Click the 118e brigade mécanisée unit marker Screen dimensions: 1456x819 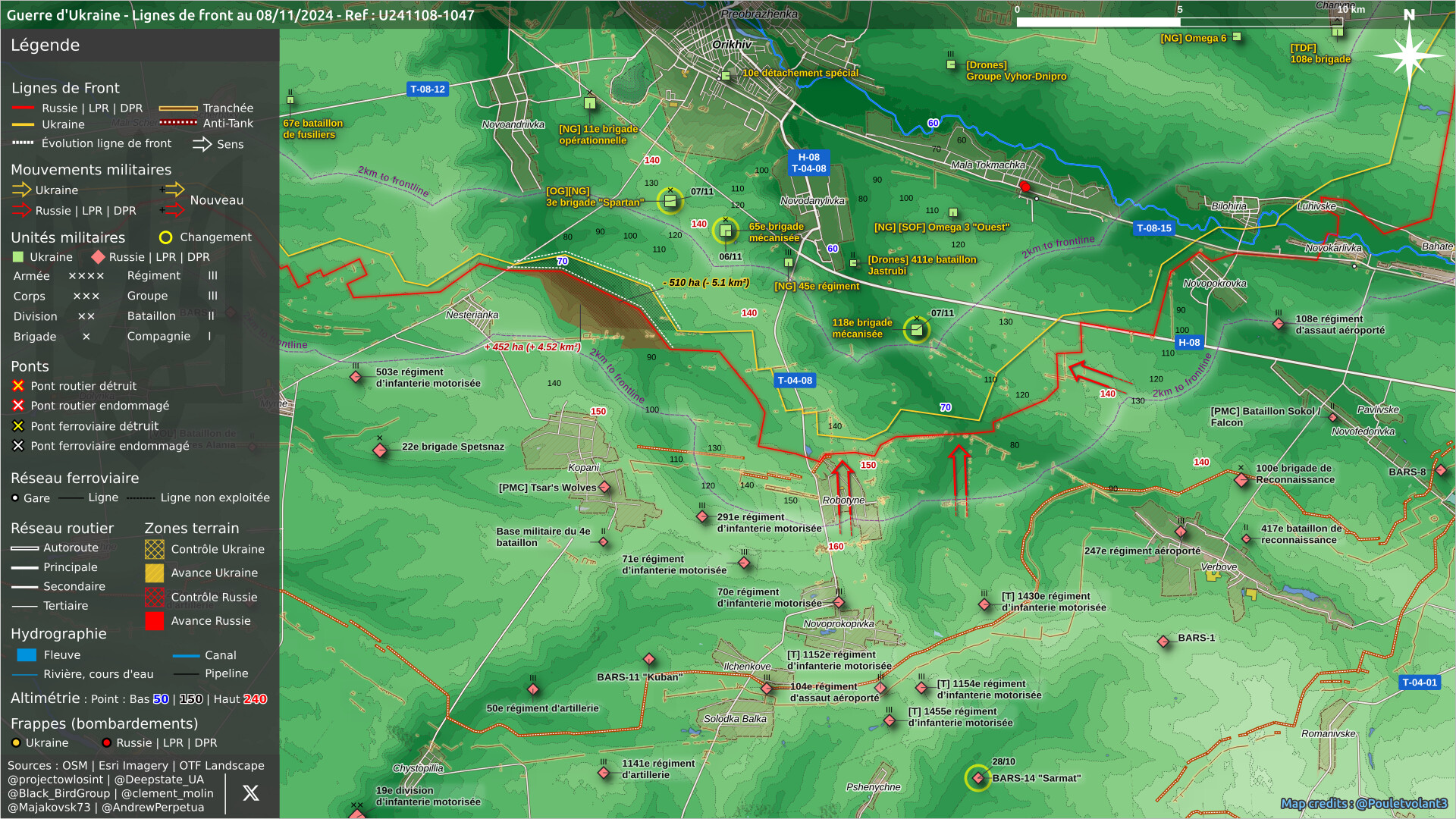point(916,330)
